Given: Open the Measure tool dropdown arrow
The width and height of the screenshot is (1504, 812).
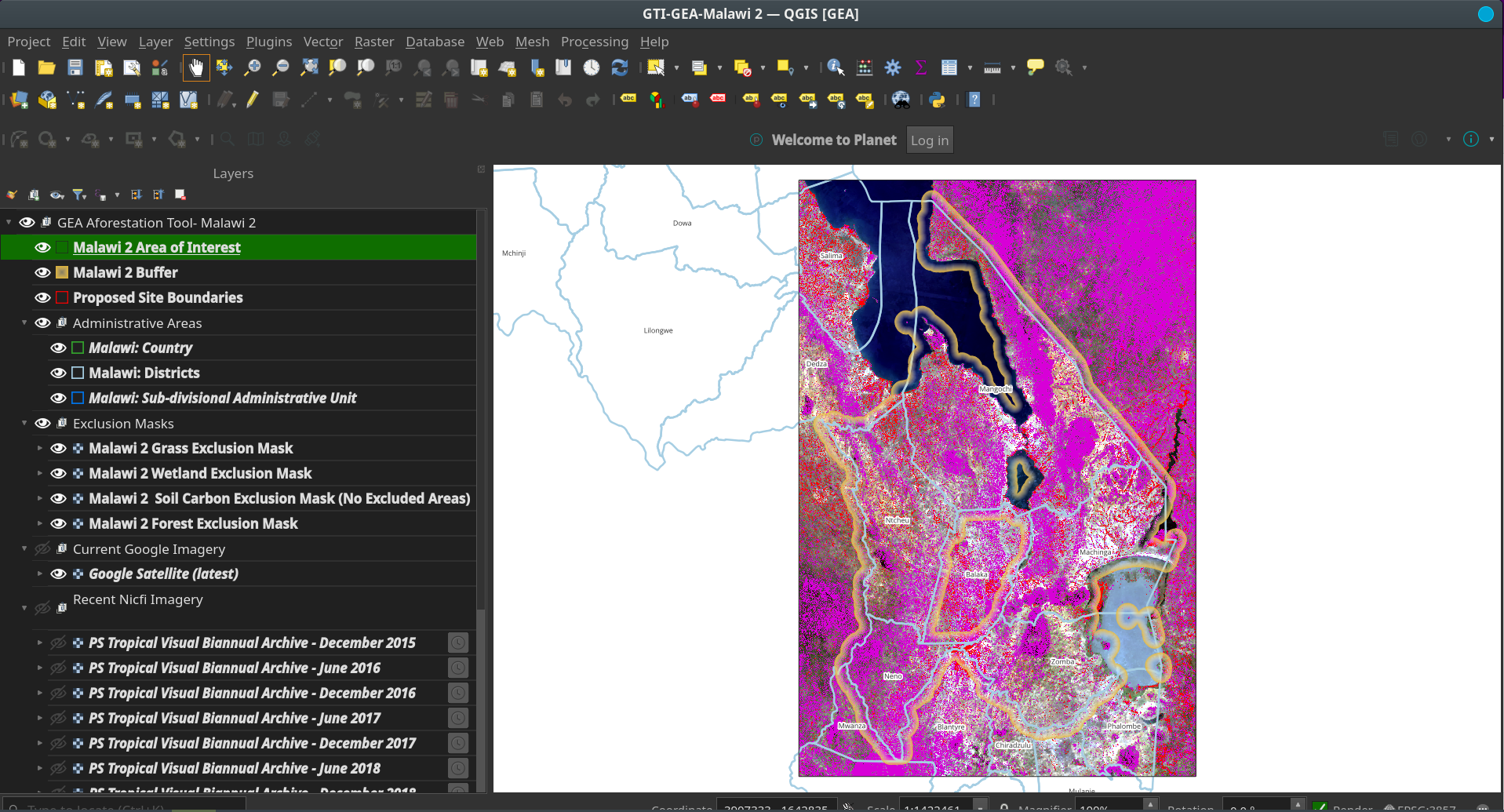Looking at the screenshot, I should (x=1013, y=67).
